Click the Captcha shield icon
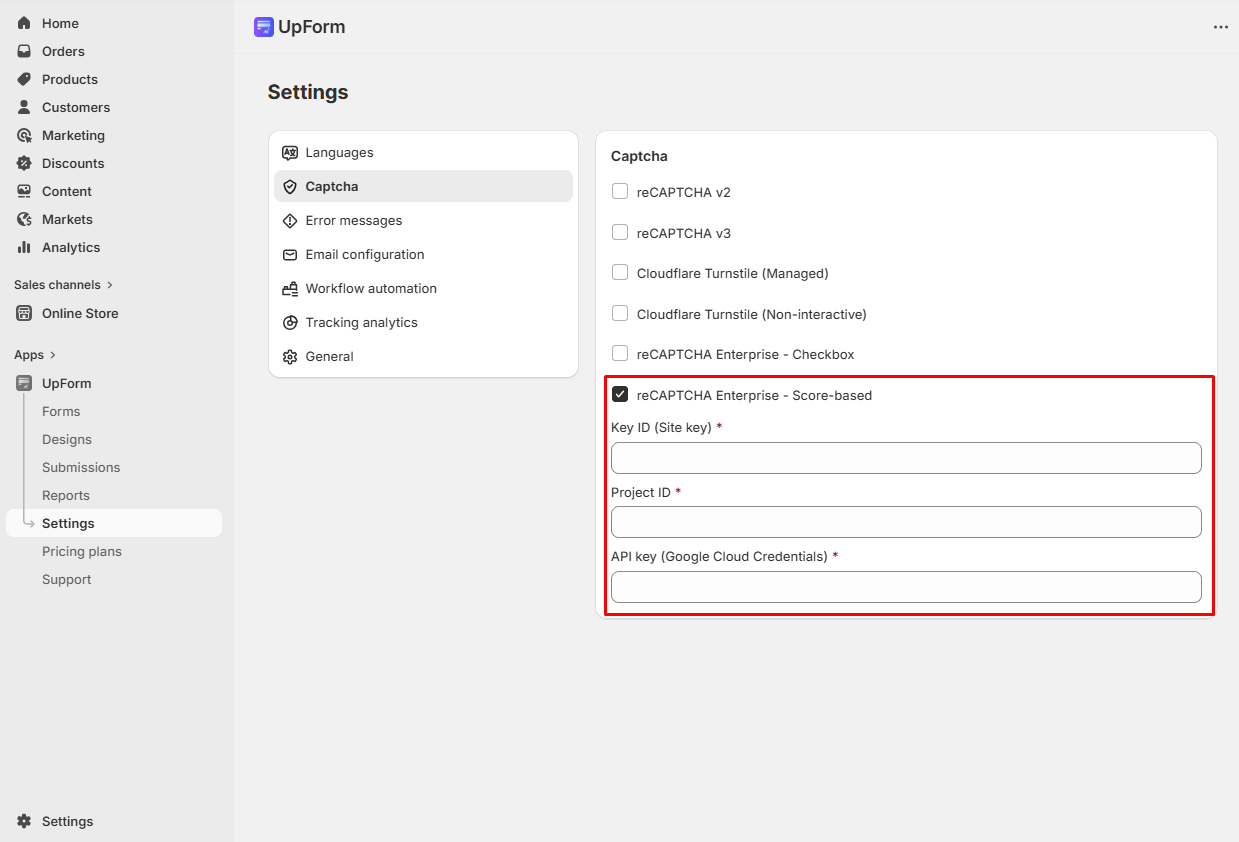Image resolution: width=1239 pixels, height=842 pixels. (x=290, y=187)
